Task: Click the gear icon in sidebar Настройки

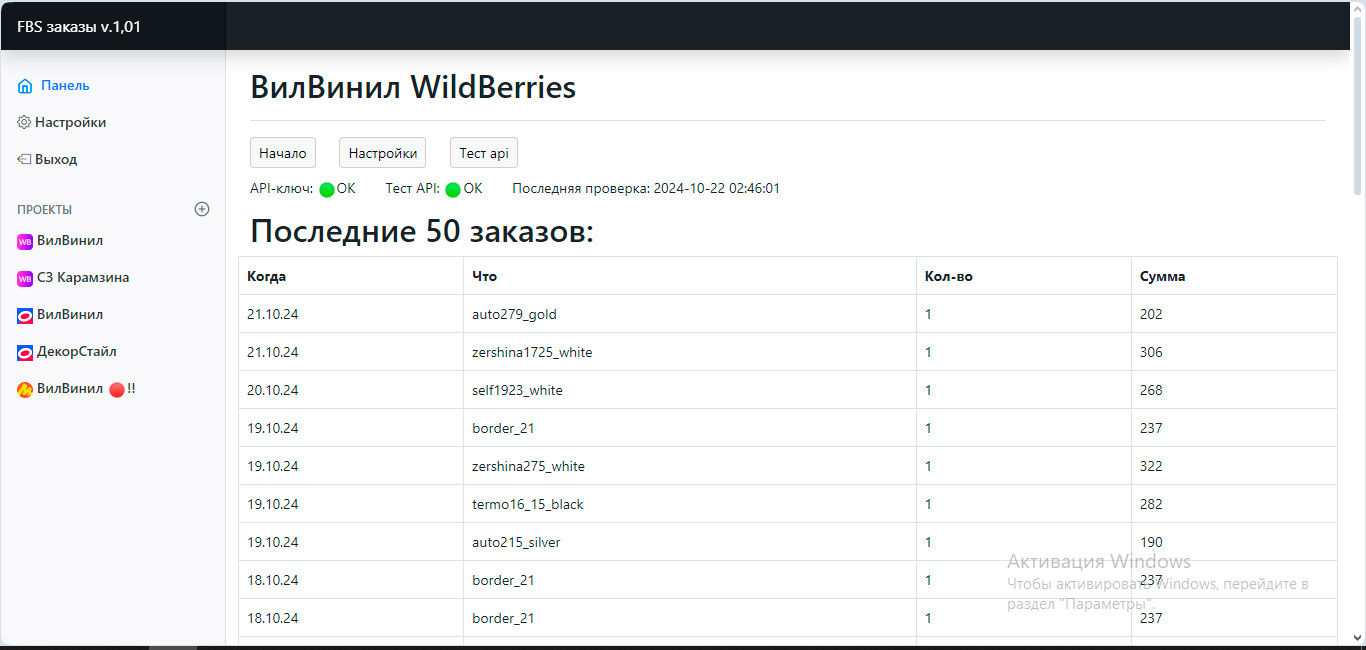Action: (25, 123)
